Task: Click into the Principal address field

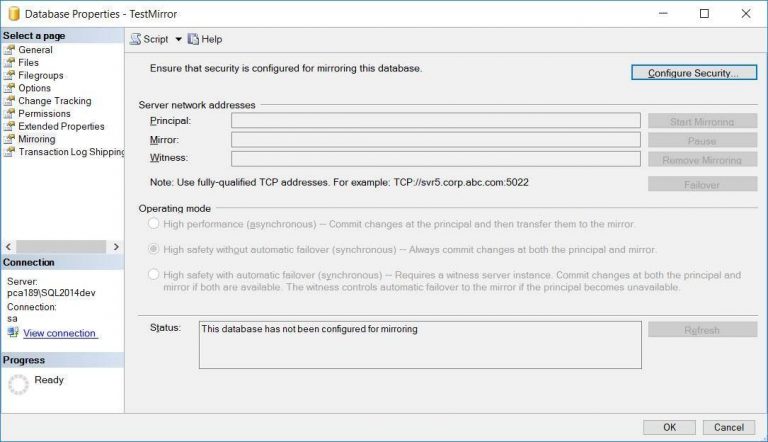Action: pos(435,121)
